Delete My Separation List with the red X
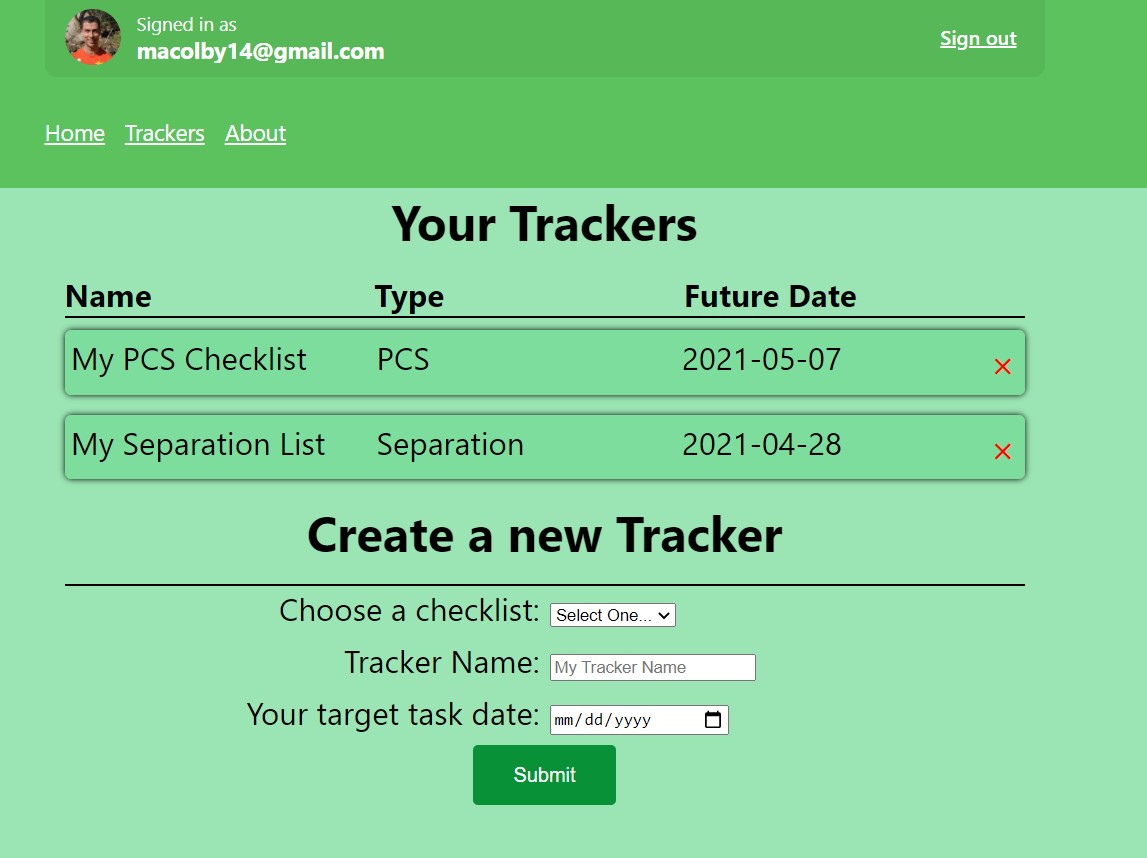The image size is (1147, 858). coord(1001,452)
